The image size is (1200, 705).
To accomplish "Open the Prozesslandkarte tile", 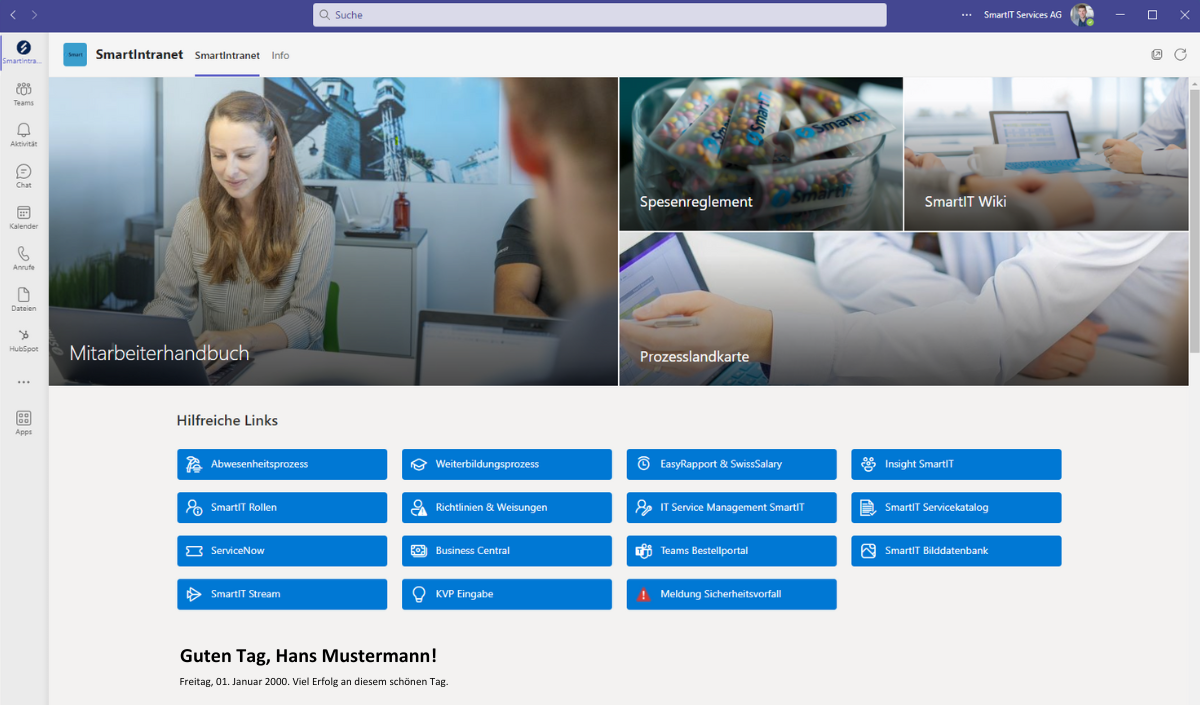I will coord(904,309).
